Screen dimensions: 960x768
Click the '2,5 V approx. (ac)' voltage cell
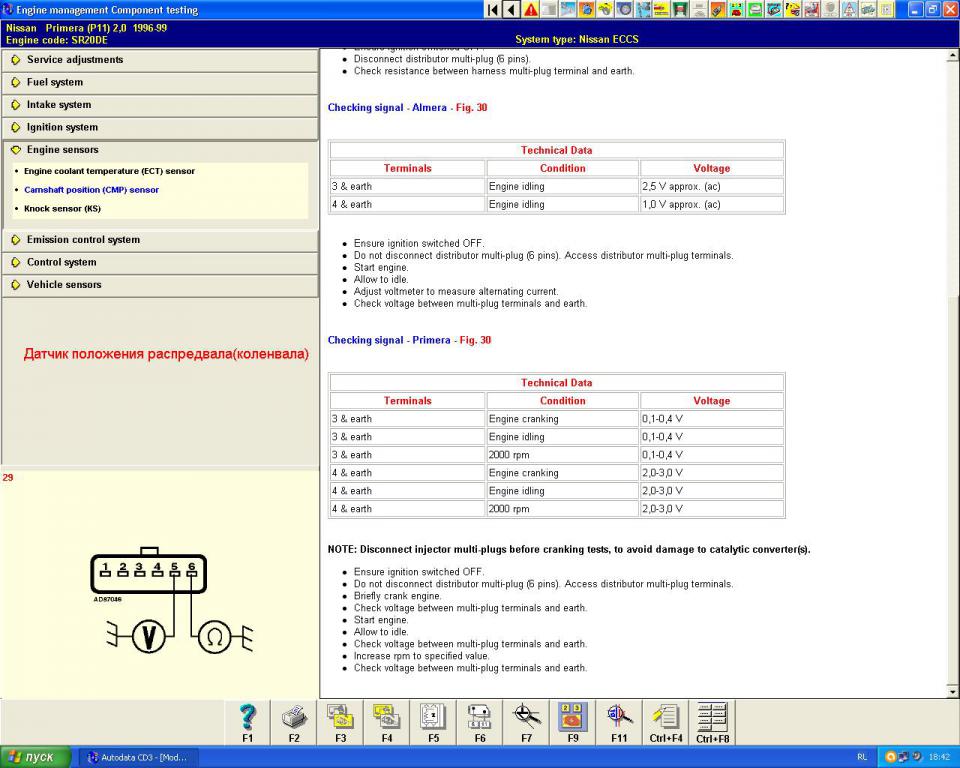click(711, 187)
